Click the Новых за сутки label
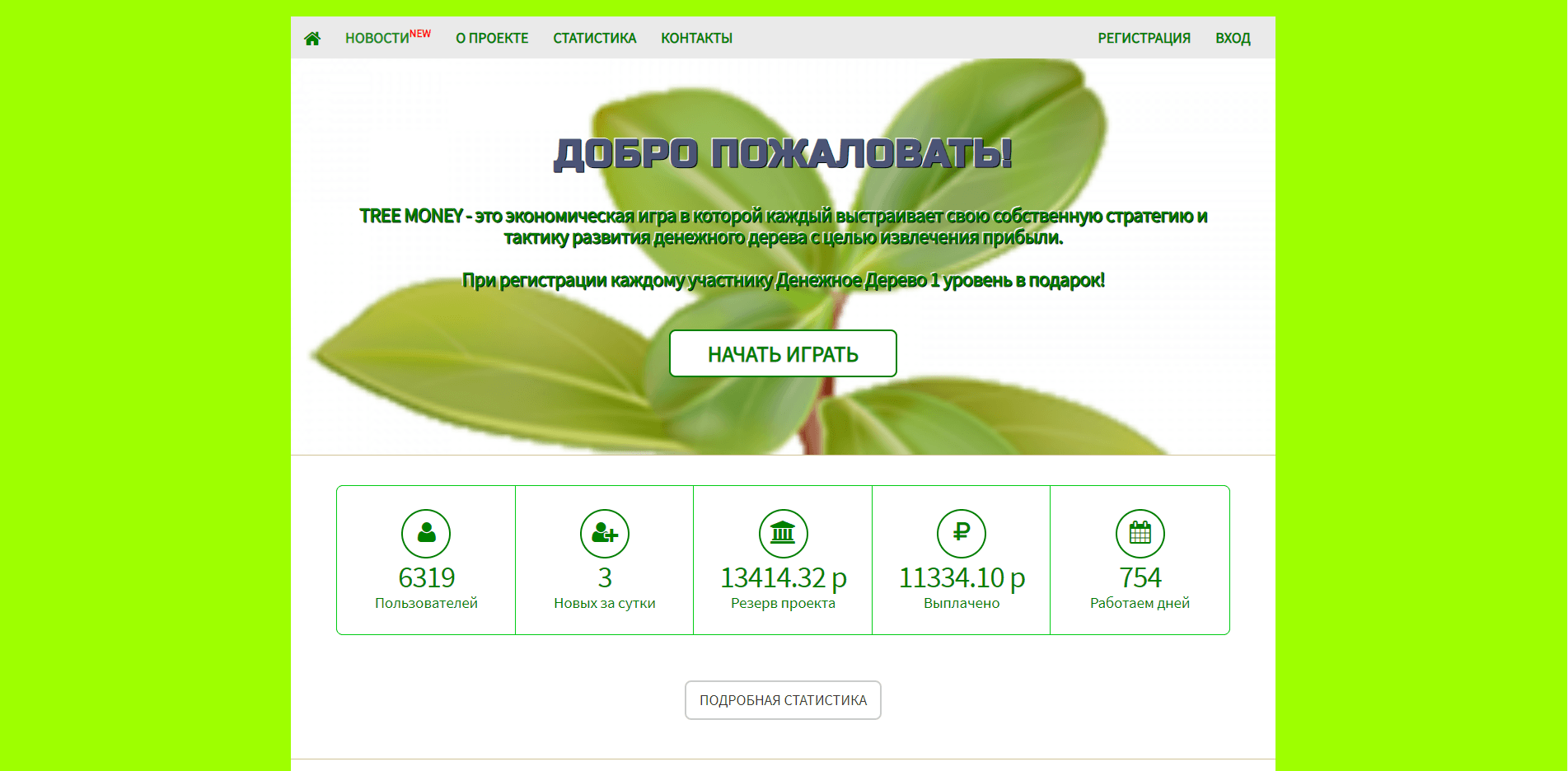Screen dimensions: 1568x771 [x=605, y=604]
